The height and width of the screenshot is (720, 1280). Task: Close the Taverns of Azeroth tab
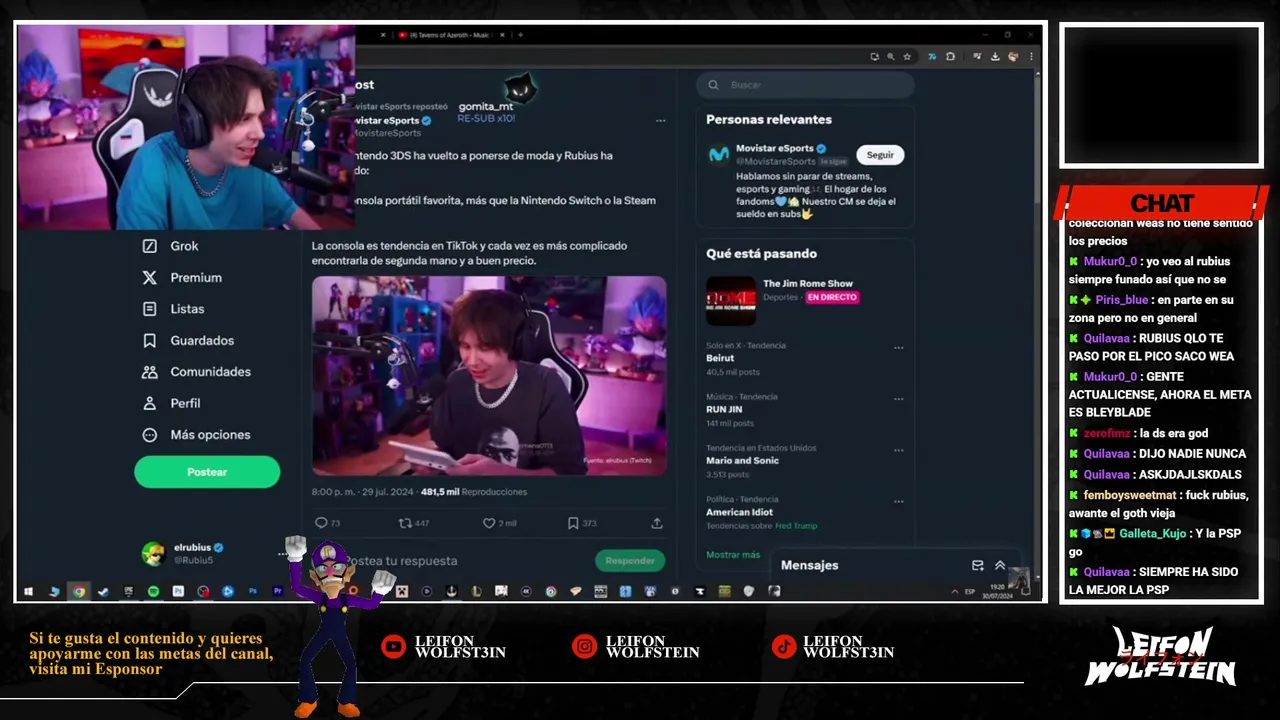pos(501,35)
